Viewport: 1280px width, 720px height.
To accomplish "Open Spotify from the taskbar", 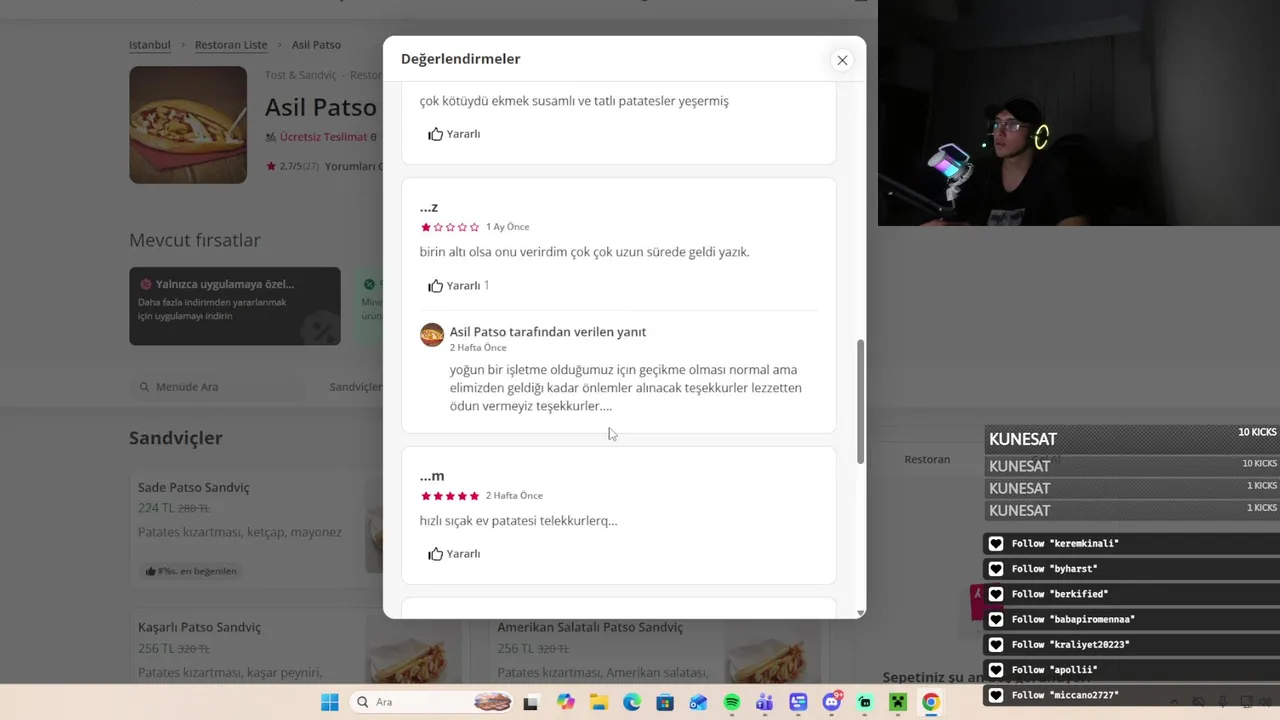I will click(732, 702).
